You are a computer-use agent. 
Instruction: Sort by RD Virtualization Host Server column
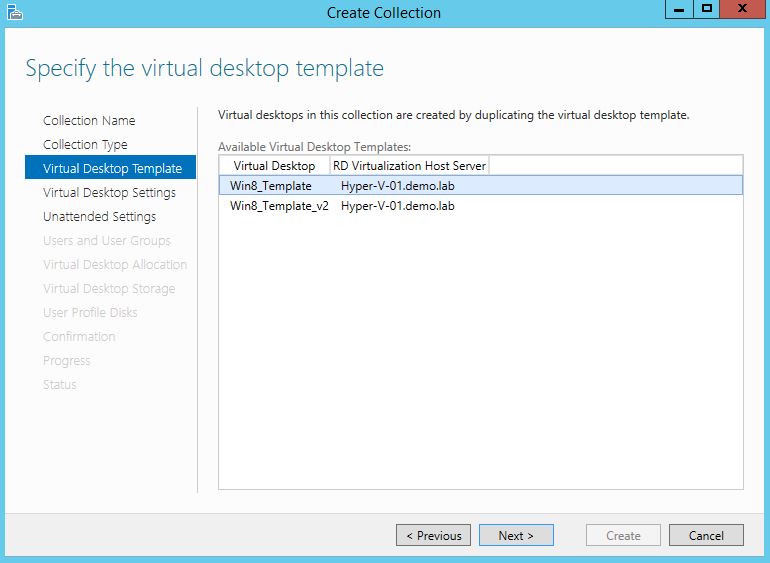click(x=409, y=166)
